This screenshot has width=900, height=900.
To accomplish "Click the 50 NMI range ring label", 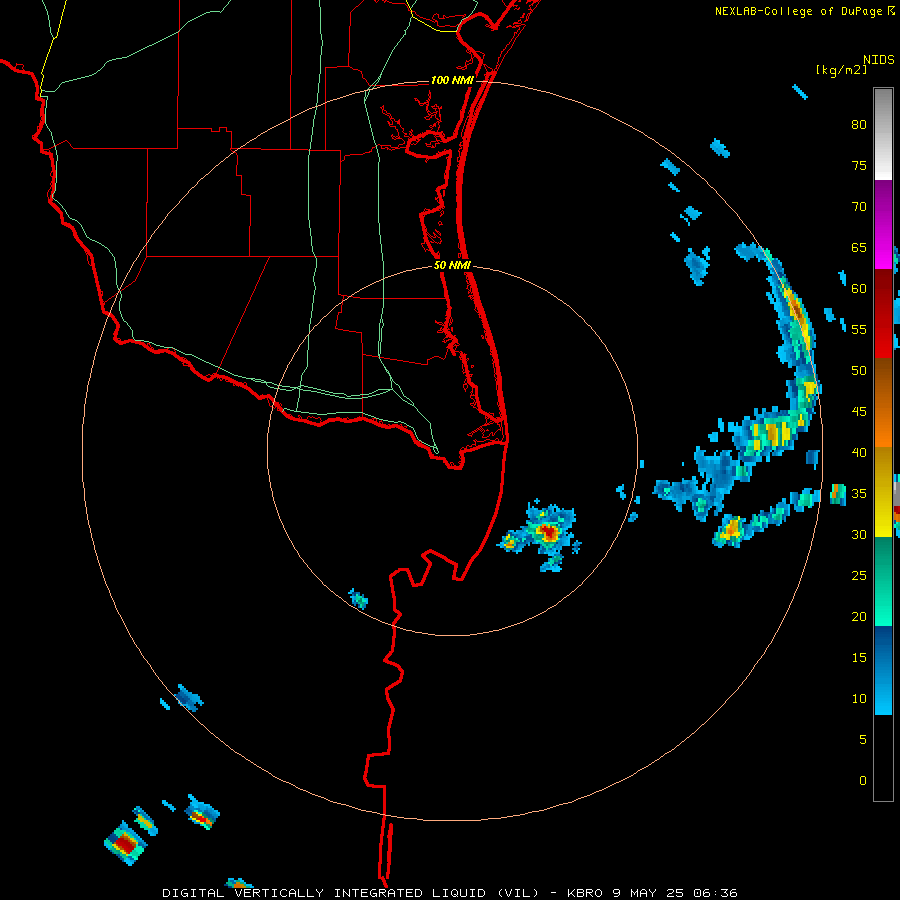I will (452, 265).
